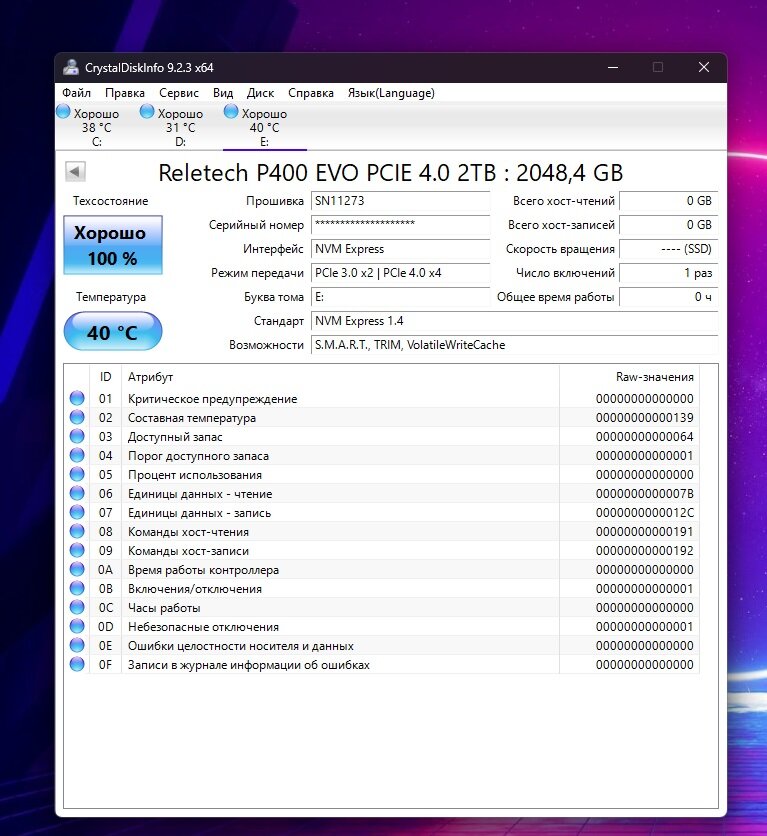Image resolution: width=767 pixels, height=836 pixels.
Task: Select row Доступный запас
Action: (382, 437)
